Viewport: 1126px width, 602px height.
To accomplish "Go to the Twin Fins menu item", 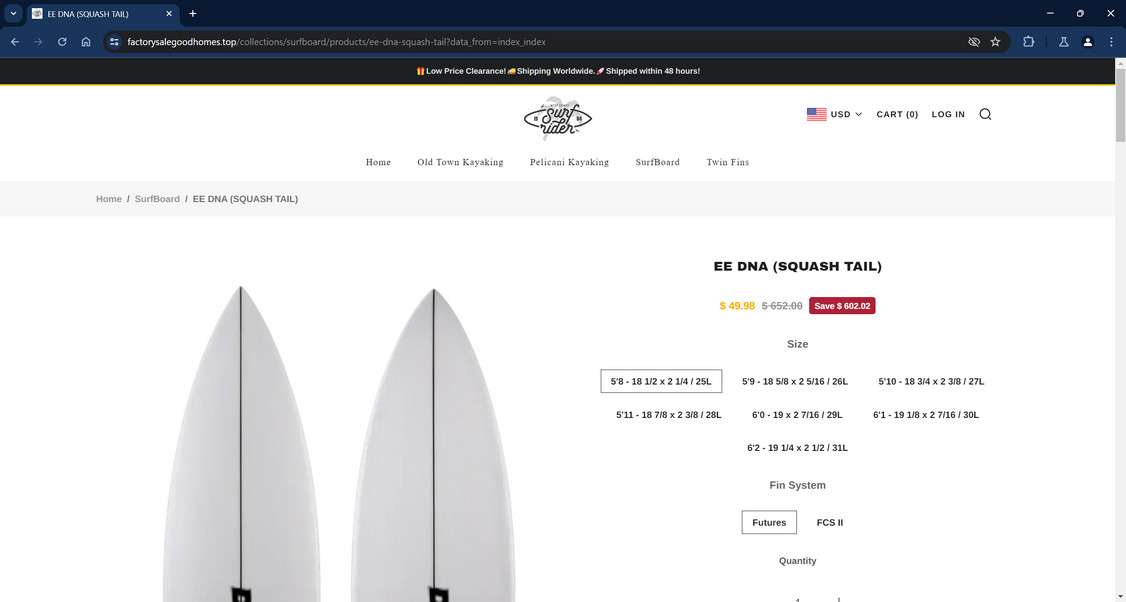I will click(x=727, y=162).
